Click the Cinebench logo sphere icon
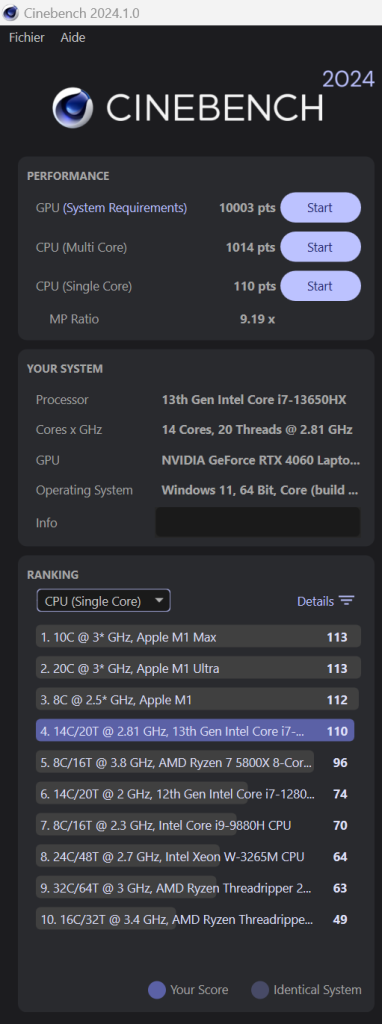The image size is (382, 1024). click(x=72, y=107)
